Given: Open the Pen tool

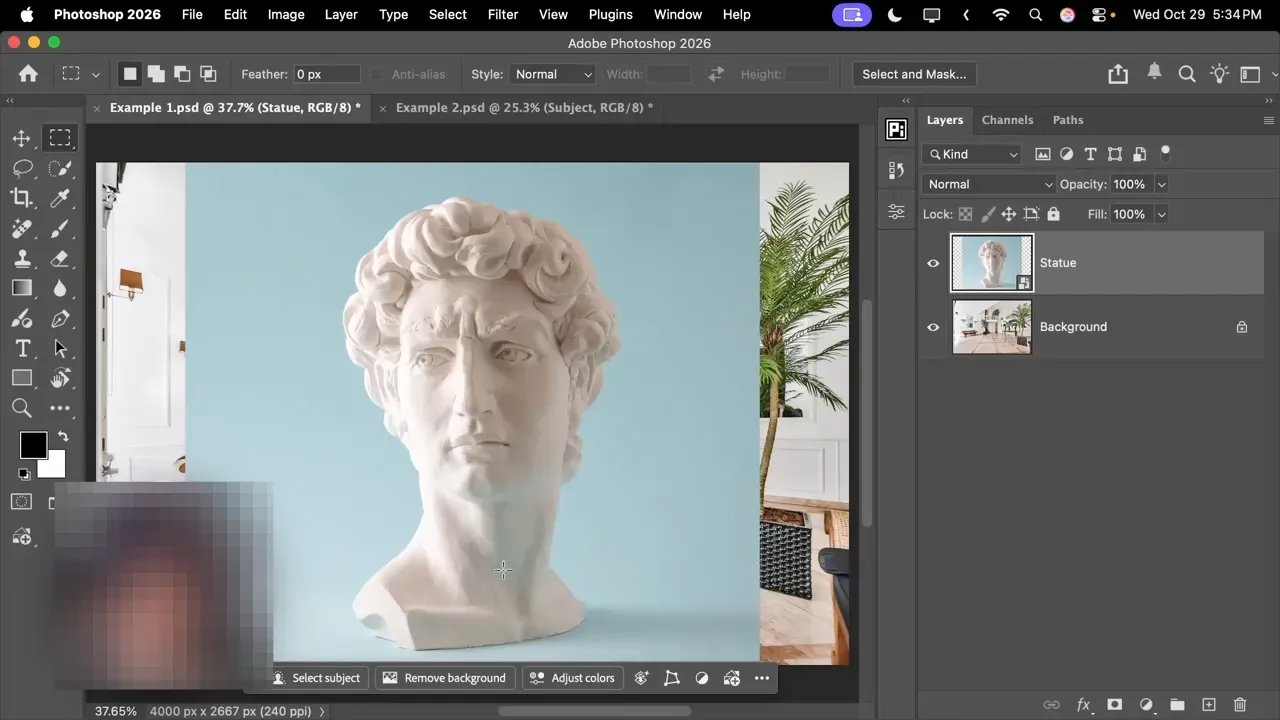Looking at the screenshot, I should point(60,318).
